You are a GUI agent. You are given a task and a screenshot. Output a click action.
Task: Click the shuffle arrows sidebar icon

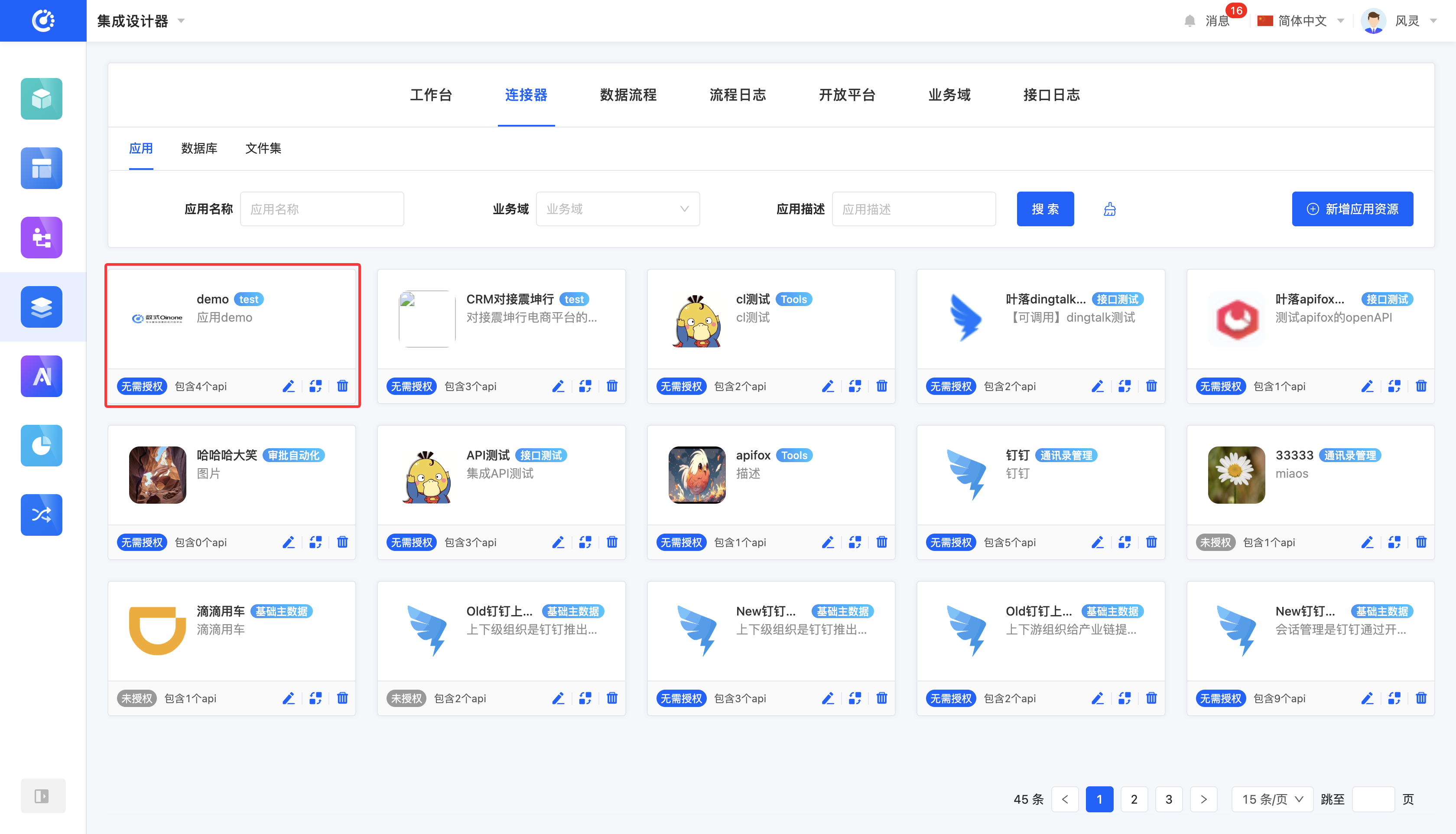pos(41,515)
